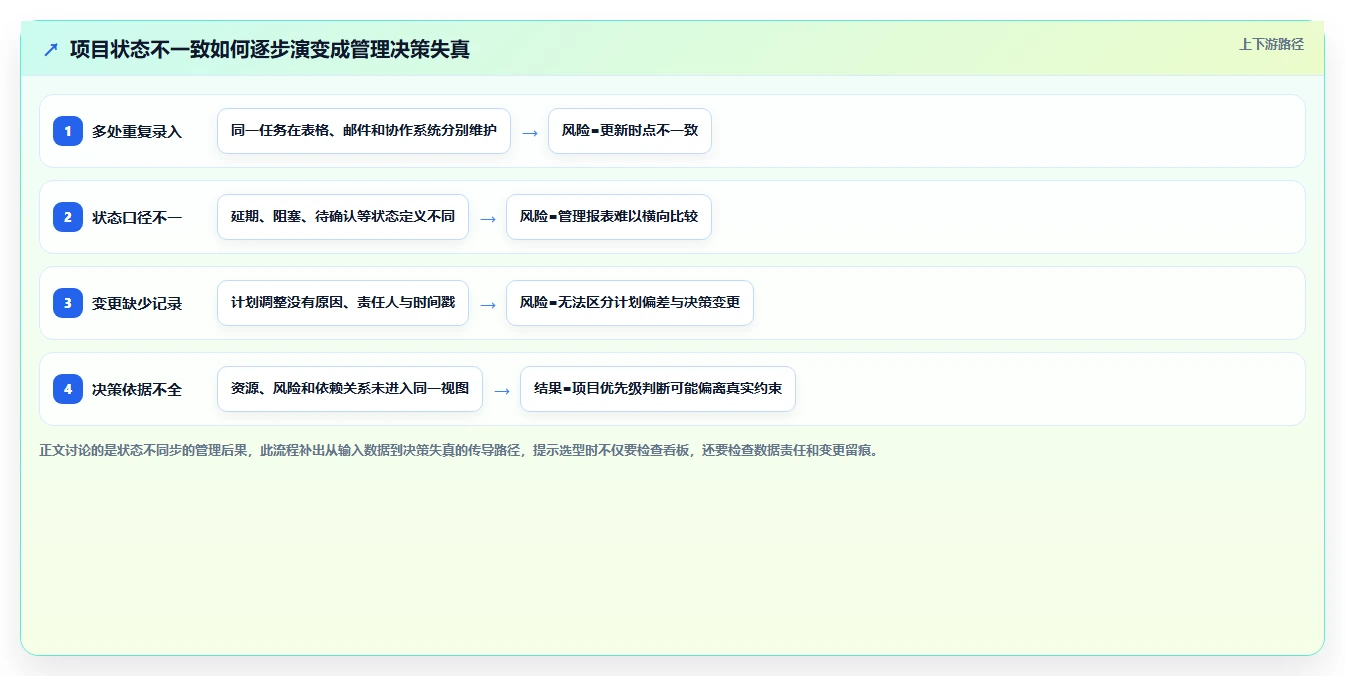Viewport: 1345px width, 676px height.
Task: Click the footnote paragraph starting 正文讨论的是状态不同步
Action: click(x=460, y=450)
